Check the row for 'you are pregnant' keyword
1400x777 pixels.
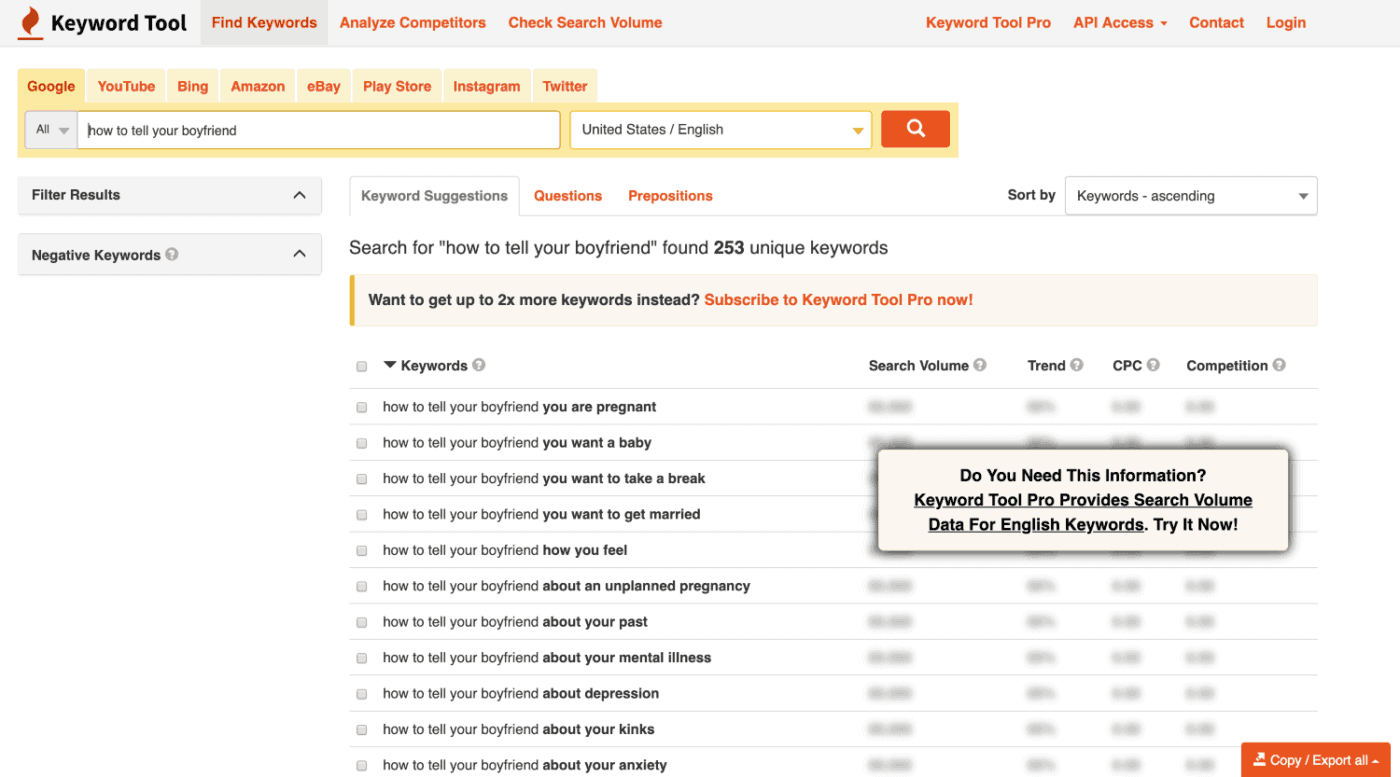coord(361,407)
